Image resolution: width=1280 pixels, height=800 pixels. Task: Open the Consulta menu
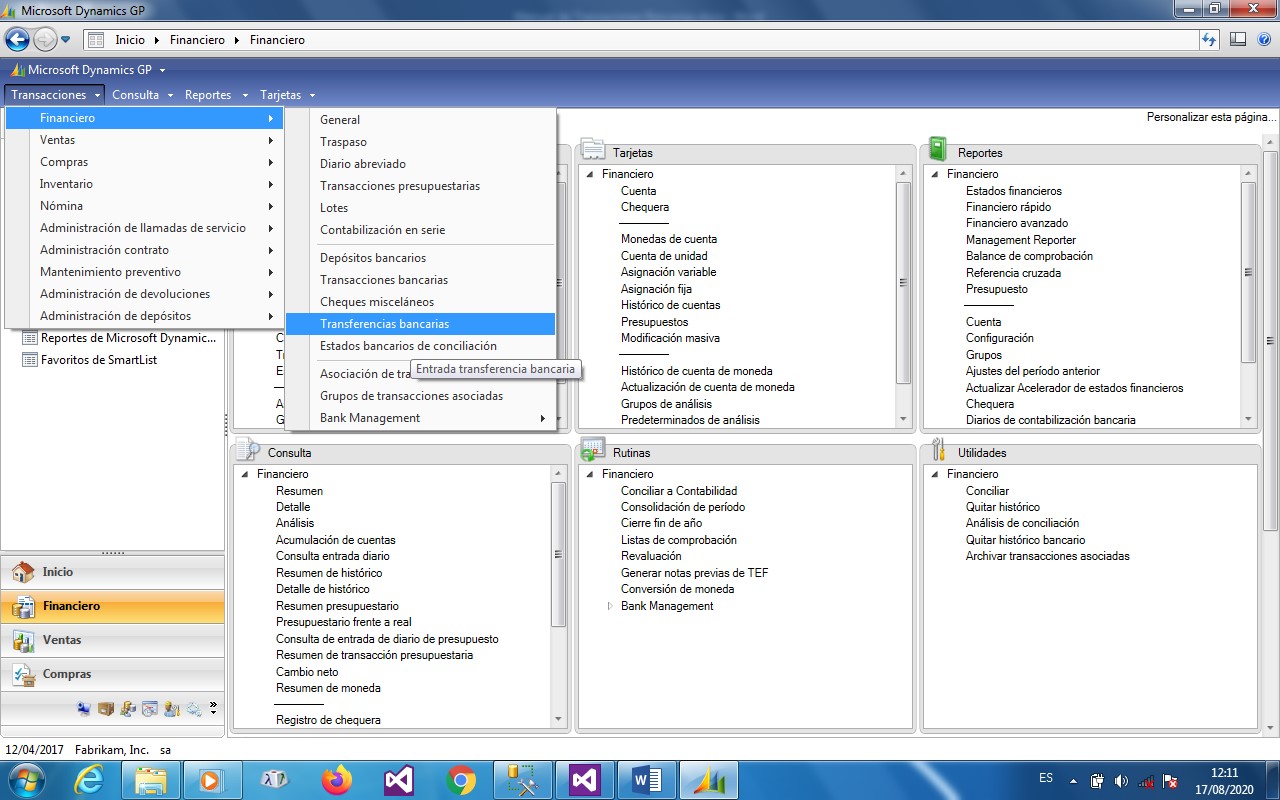coord(141,95)
